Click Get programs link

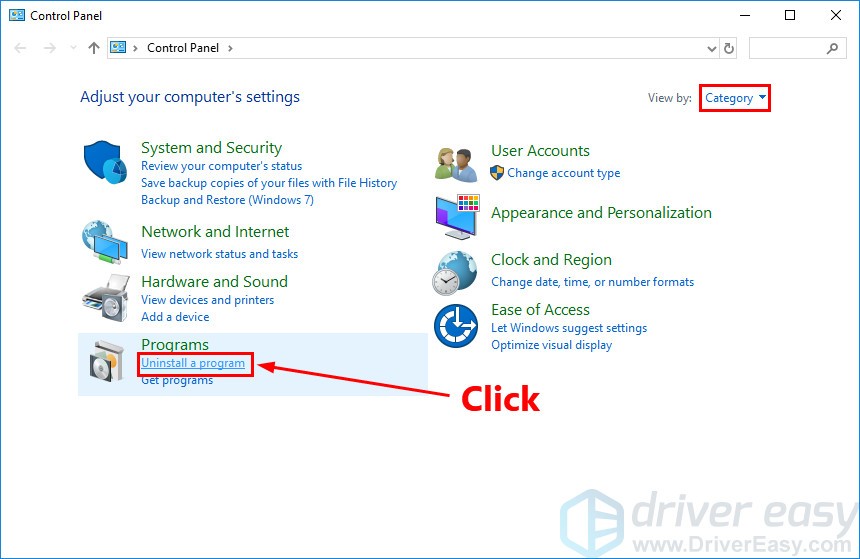pyautogui.click(x=177, y=380)
